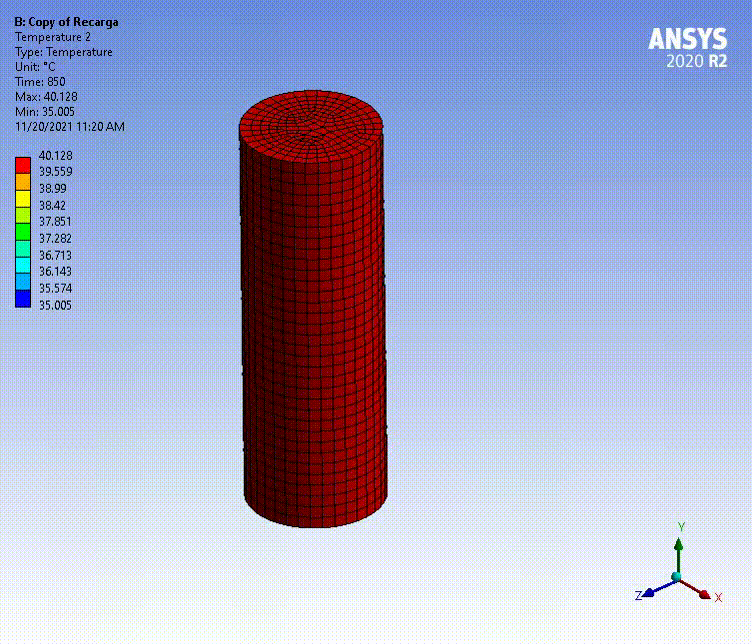Select the cylinder's meshed side surface
The image size is (752, 644).
[x=314, y=336]
